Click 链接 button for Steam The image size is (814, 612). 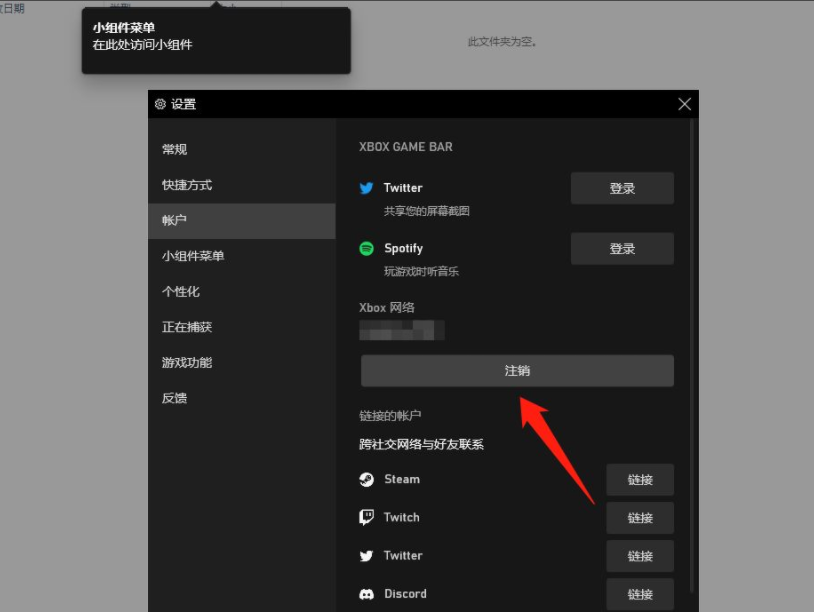[x=640, y=480]
